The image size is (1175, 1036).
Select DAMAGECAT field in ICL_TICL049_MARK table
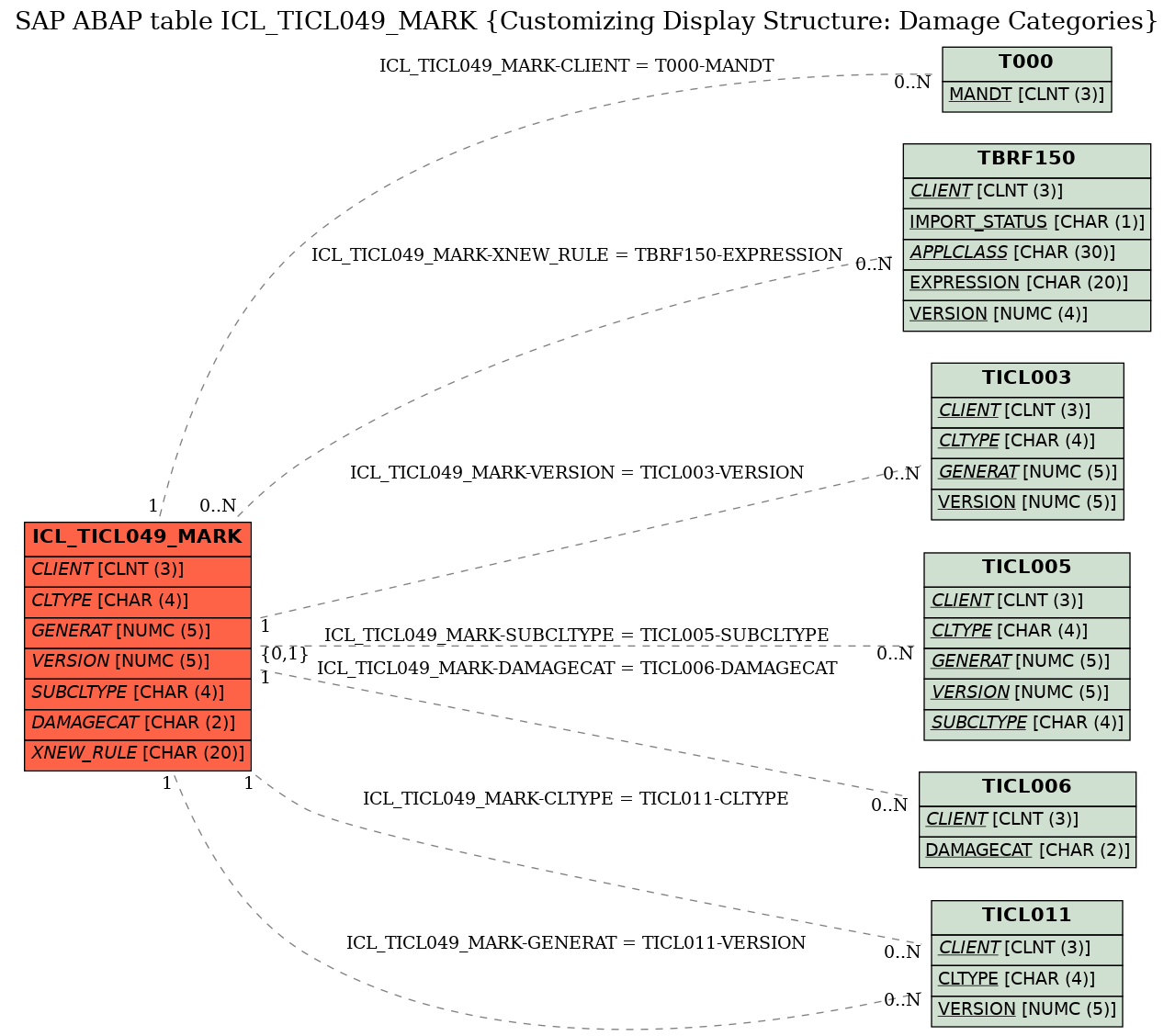[x=138, y=724]
